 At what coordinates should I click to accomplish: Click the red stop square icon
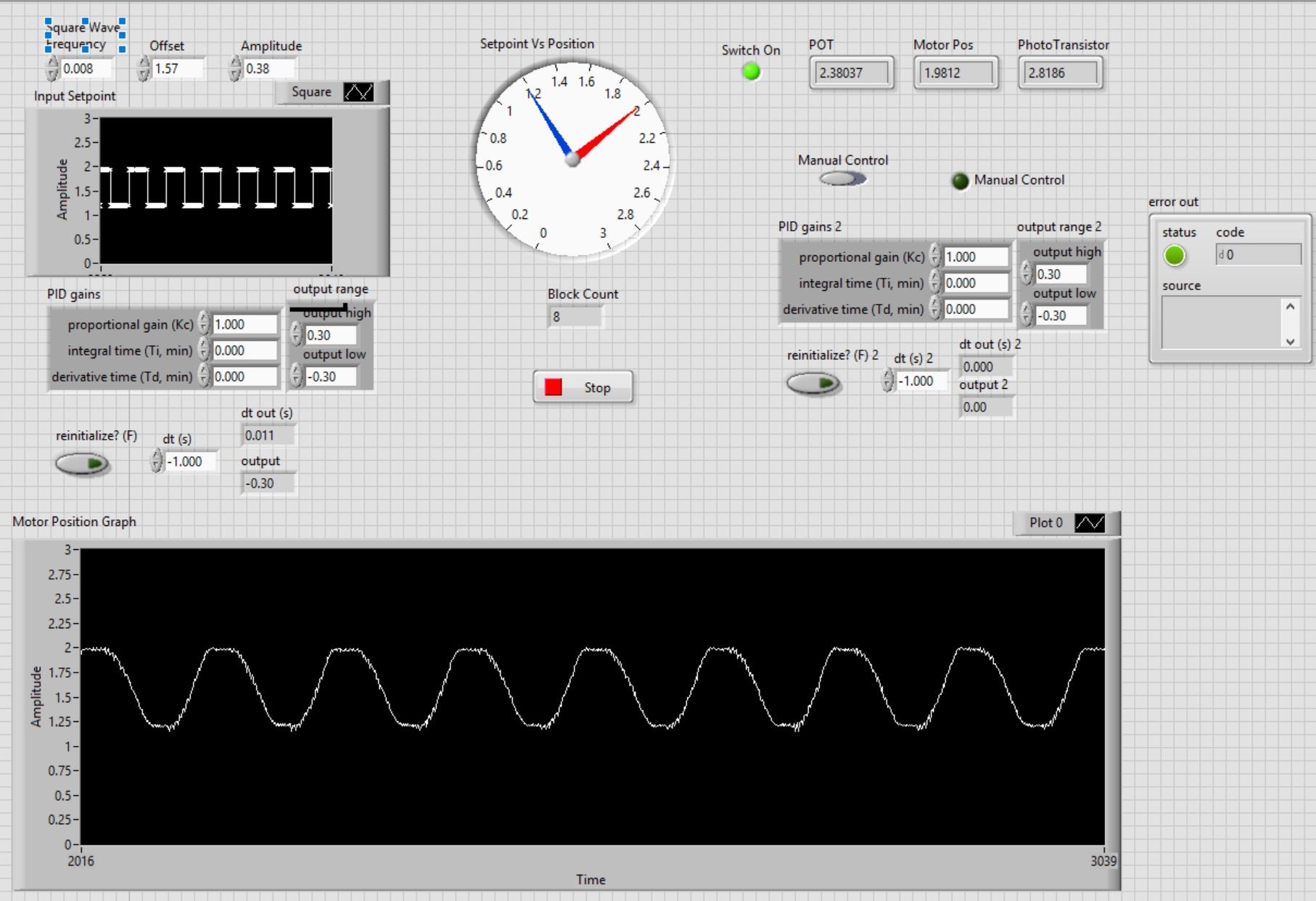[554, 387]
